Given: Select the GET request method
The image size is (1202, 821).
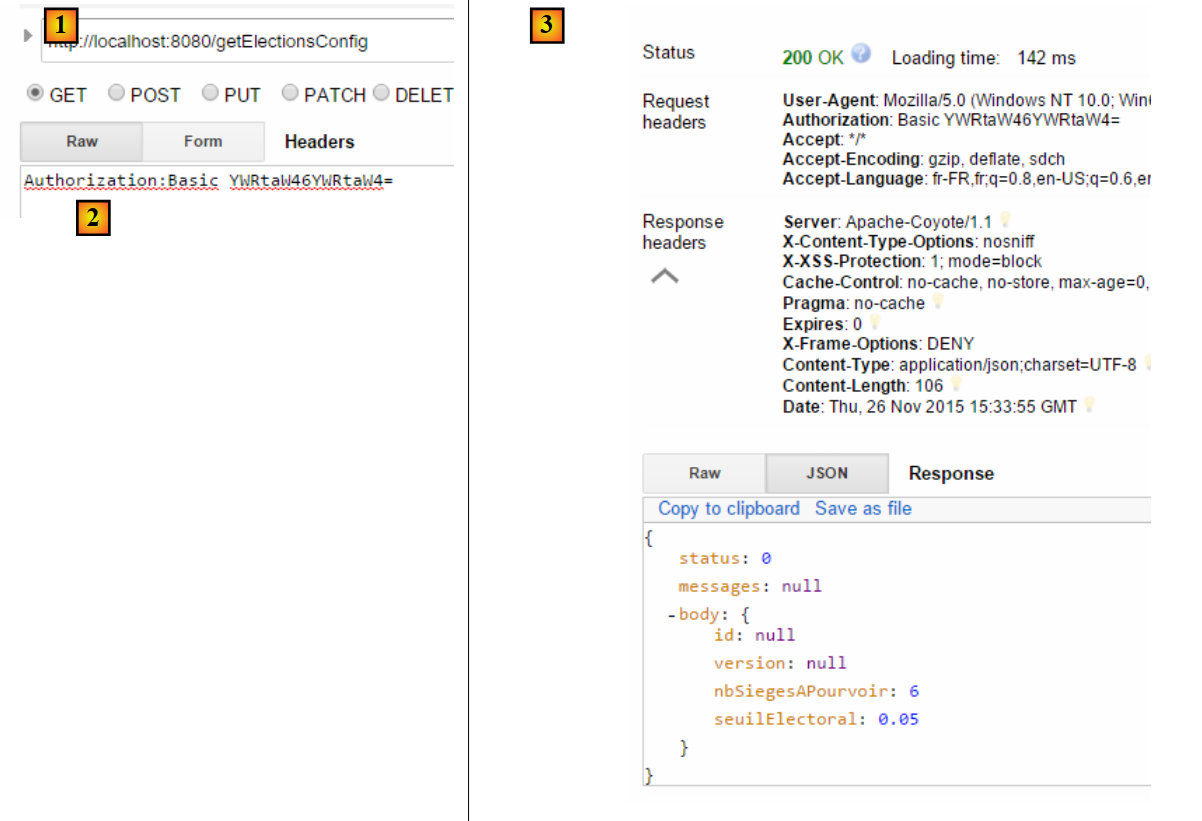Looking at the screenshot, I should pyautogui.click(x=35, y=93).
